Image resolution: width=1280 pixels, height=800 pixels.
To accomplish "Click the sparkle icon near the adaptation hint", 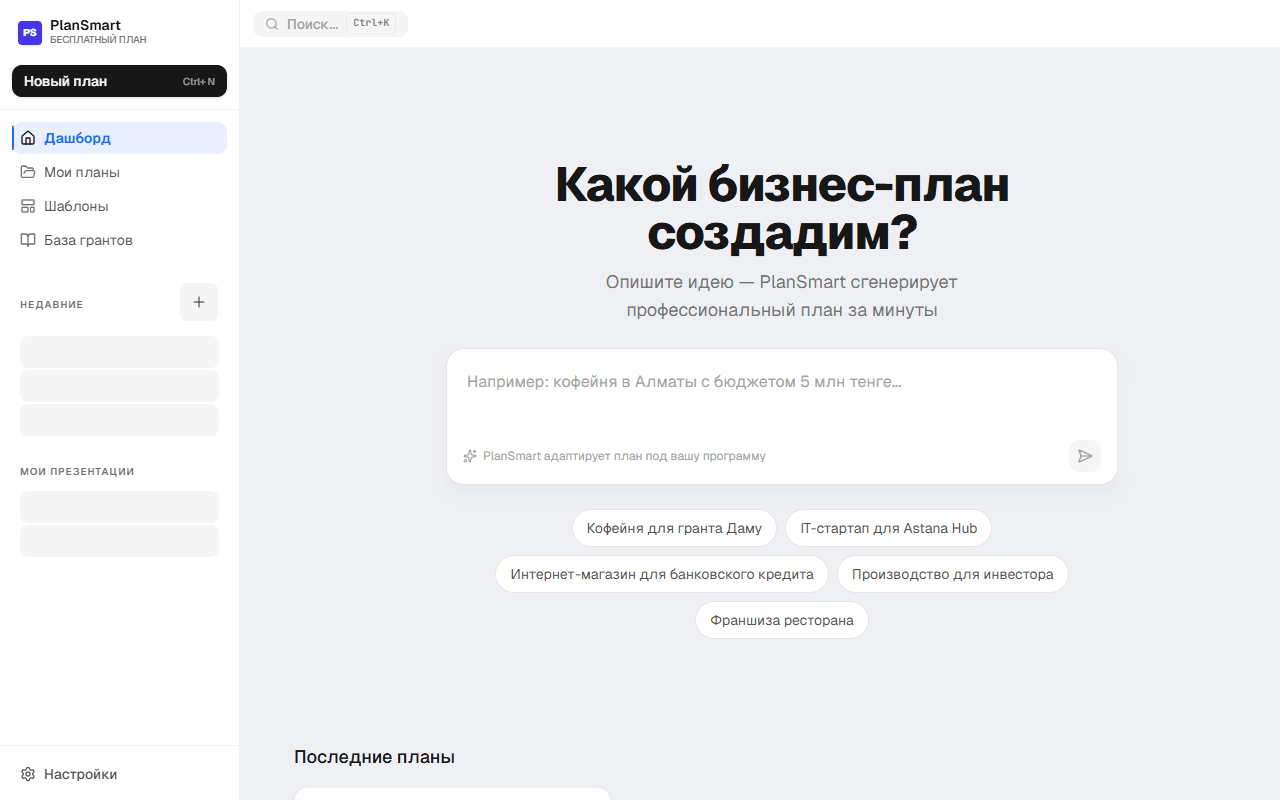I will 469,455.
